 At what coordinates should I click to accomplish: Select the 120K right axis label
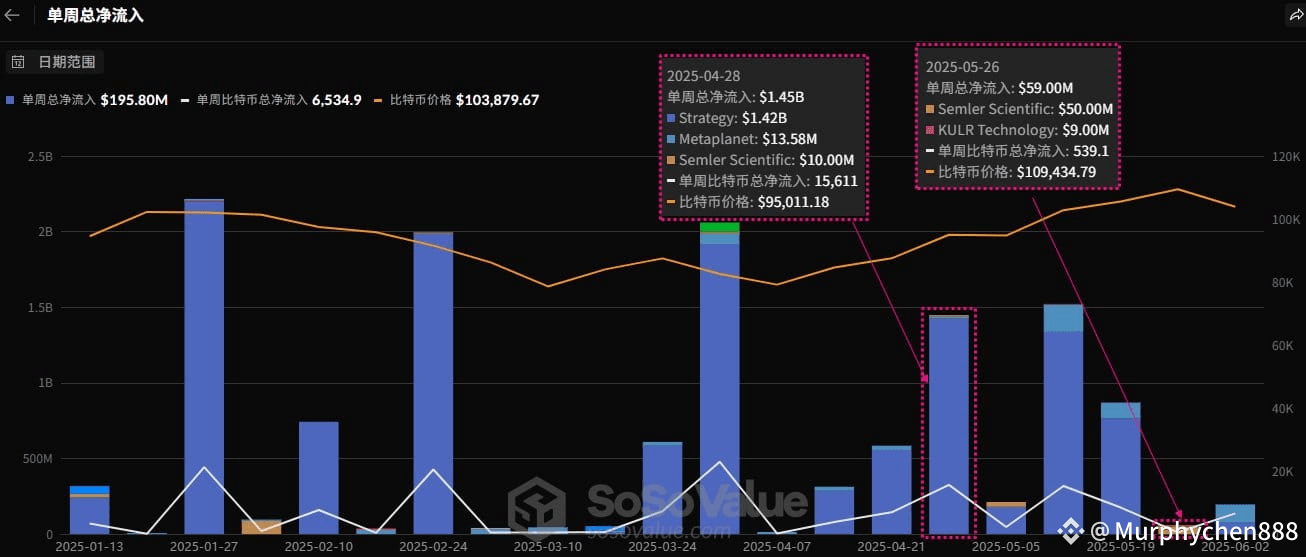pyautogui.click(x=1285, y=157)
